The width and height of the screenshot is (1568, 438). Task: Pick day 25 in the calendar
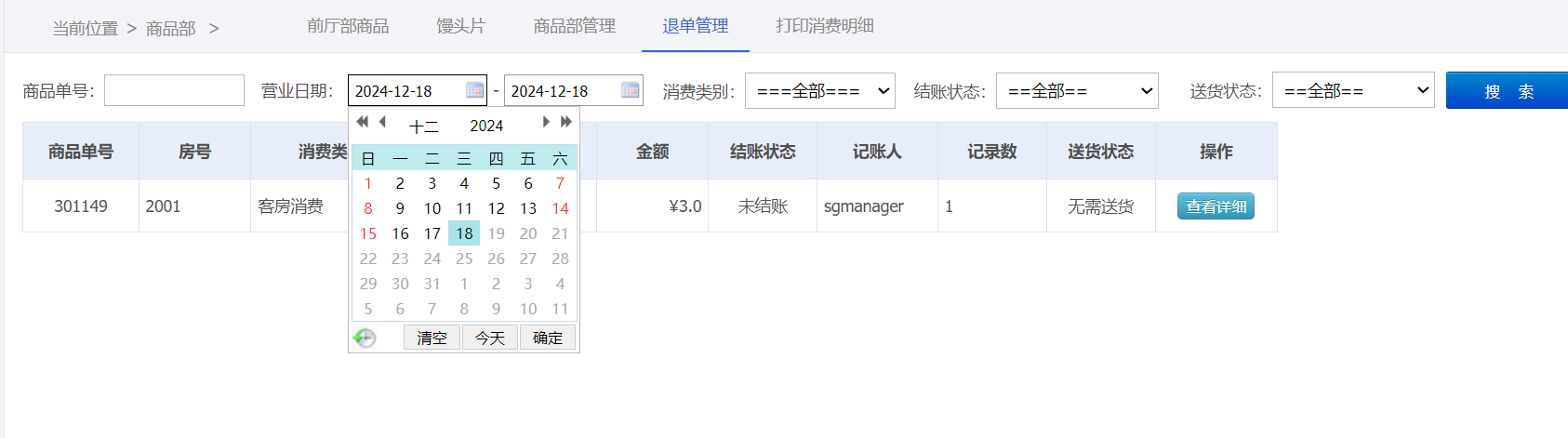(464, 259)
